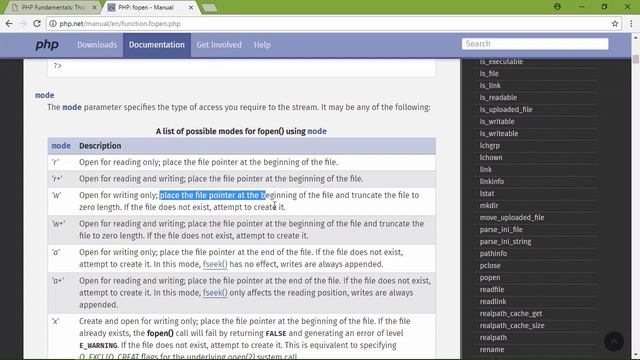Click the browser back arrow
Screen dimensions: 640x360
tap(9, 24)
